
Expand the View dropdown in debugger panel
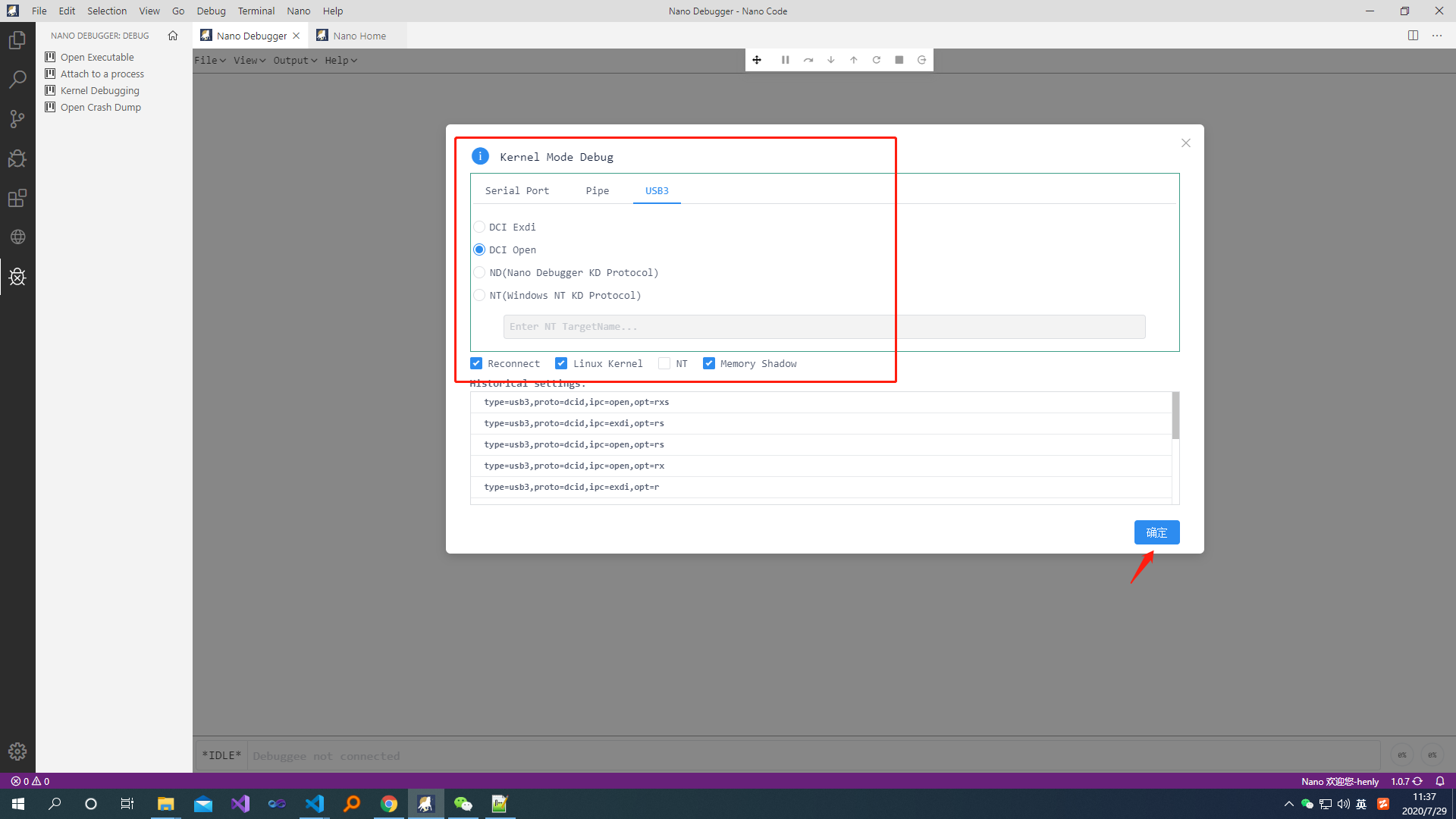tap(249, 60)
